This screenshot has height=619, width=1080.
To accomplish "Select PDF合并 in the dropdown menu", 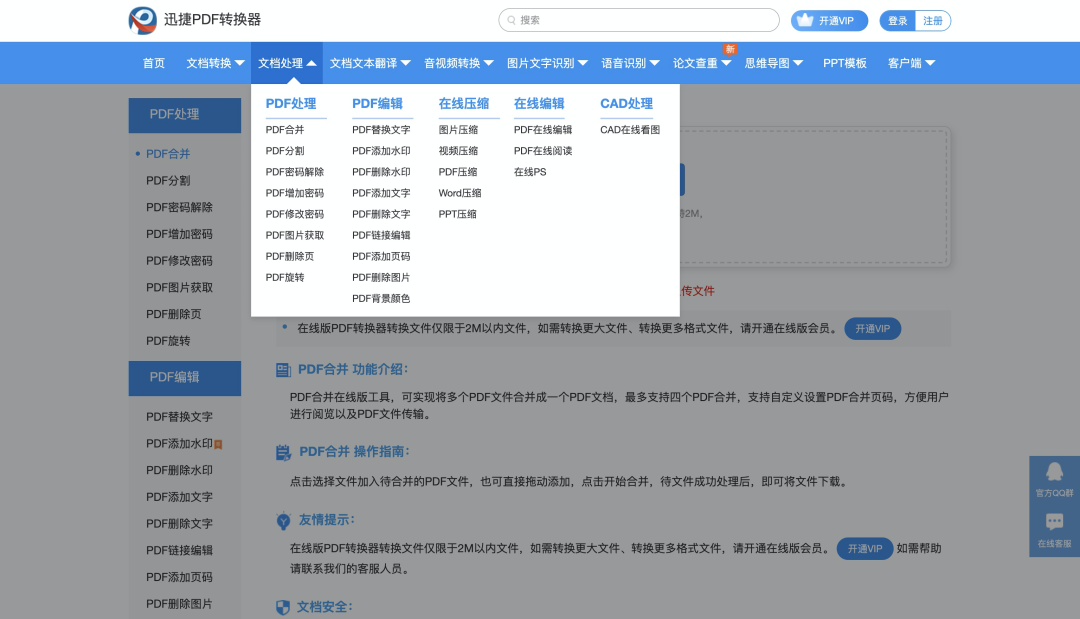I will [x=285, y=129].
